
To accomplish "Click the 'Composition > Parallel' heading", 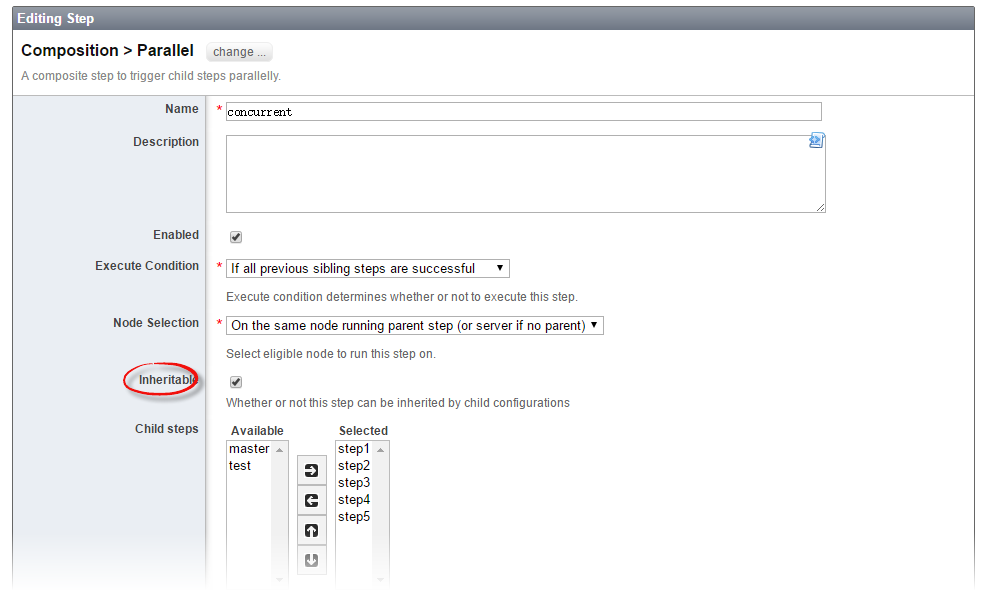I will point(107,50).
